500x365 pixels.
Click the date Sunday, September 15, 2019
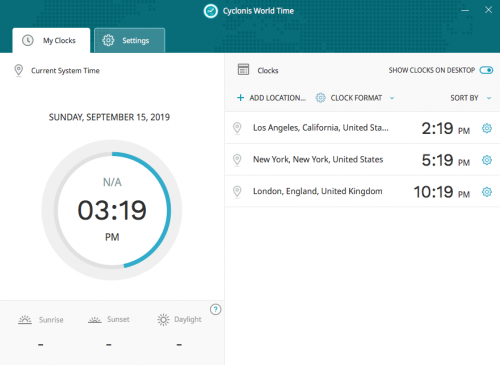tap(109, 117)
